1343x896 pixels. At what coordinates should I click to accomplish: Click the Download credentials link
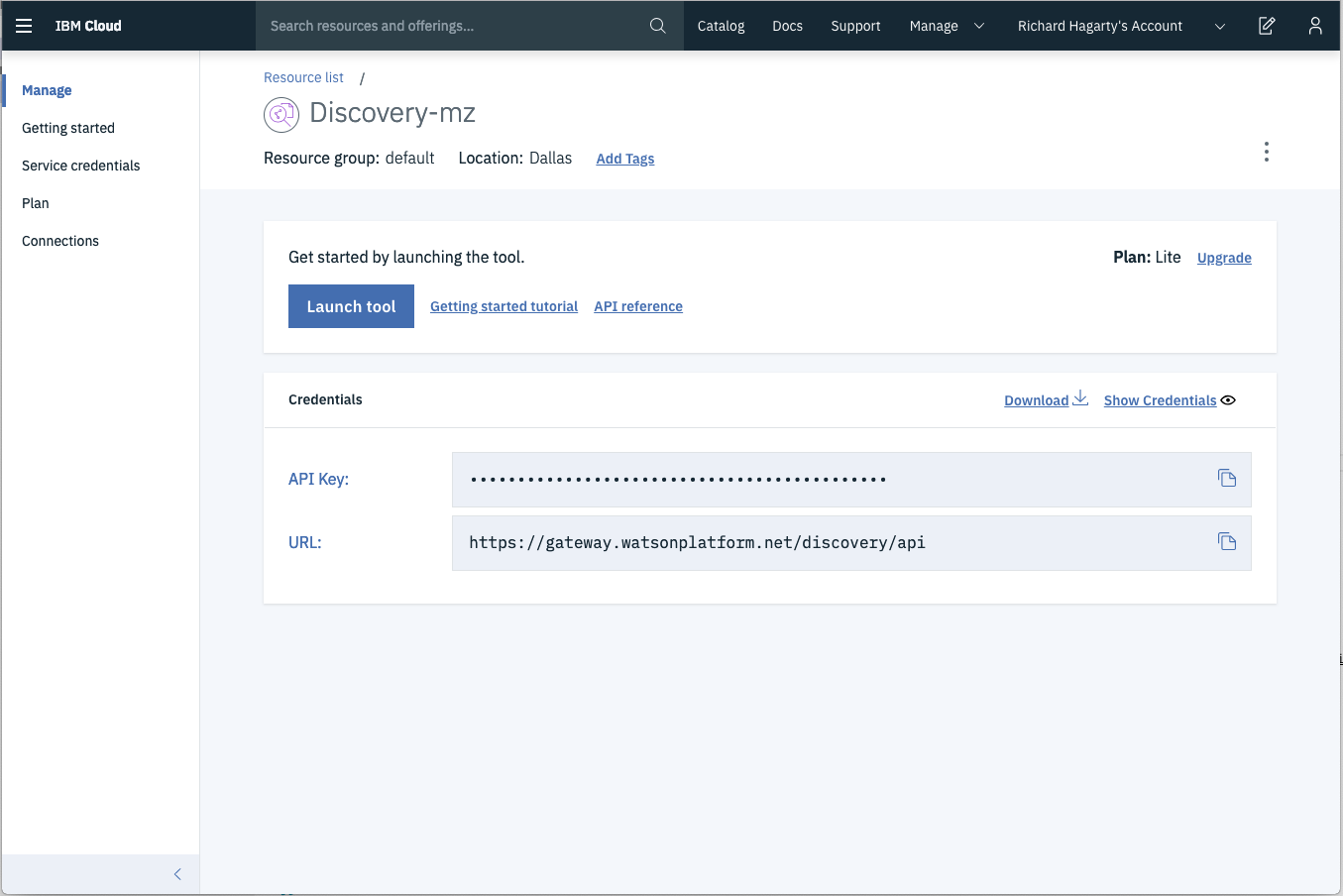[x=1036, y=400]
